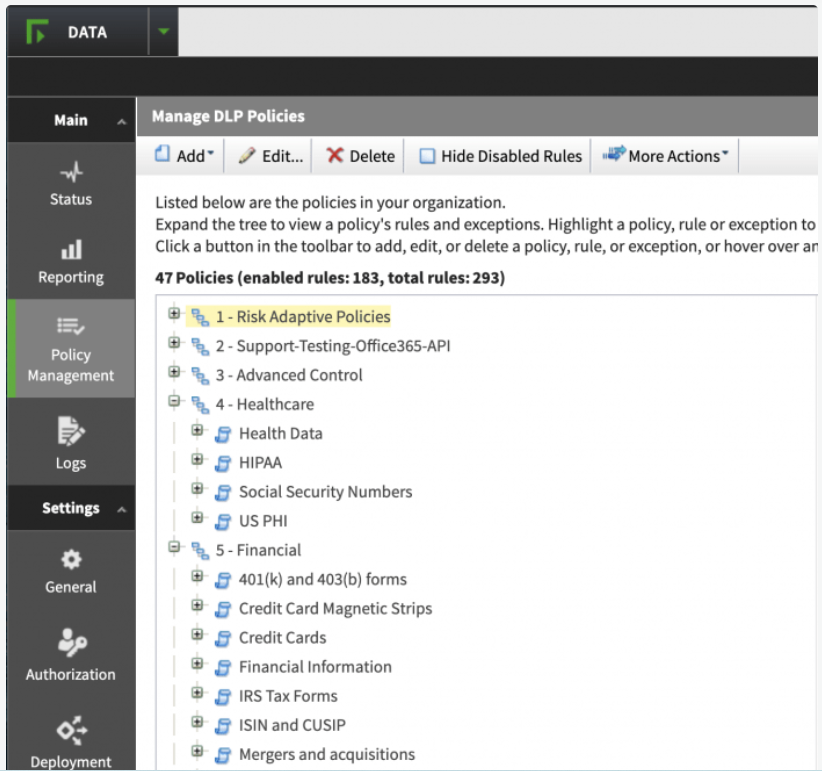Click the Edit toolbar button
This screenshot has width=822, height=771.
(271, 156)
